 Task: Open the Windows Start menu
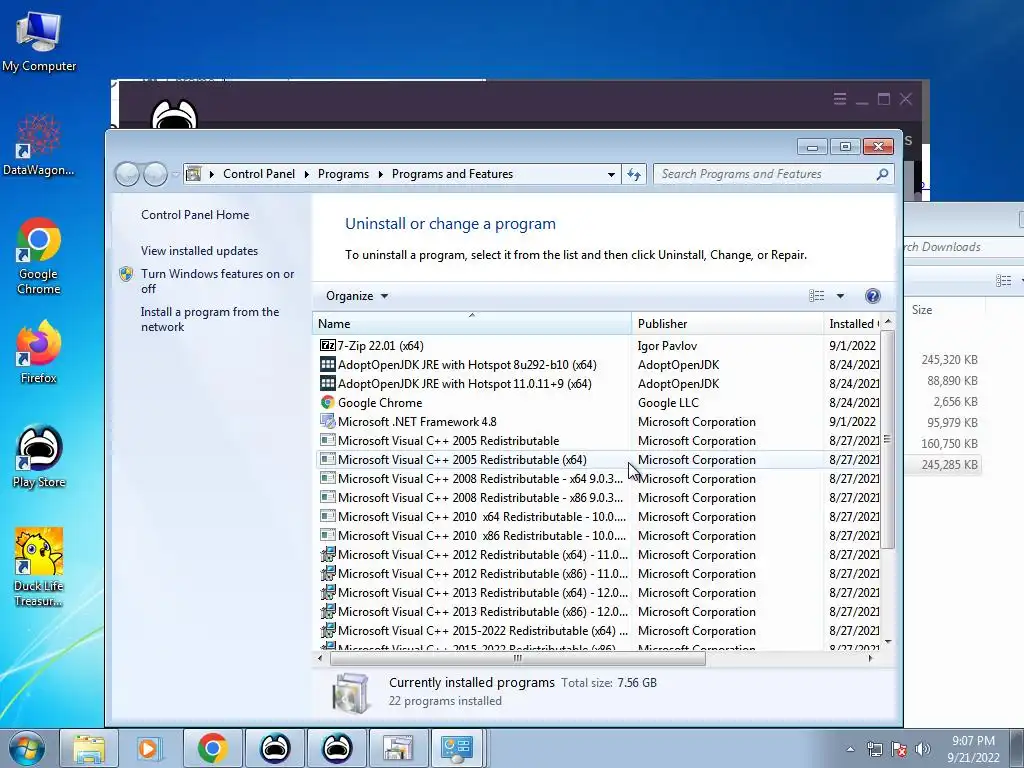click(27, 748)
